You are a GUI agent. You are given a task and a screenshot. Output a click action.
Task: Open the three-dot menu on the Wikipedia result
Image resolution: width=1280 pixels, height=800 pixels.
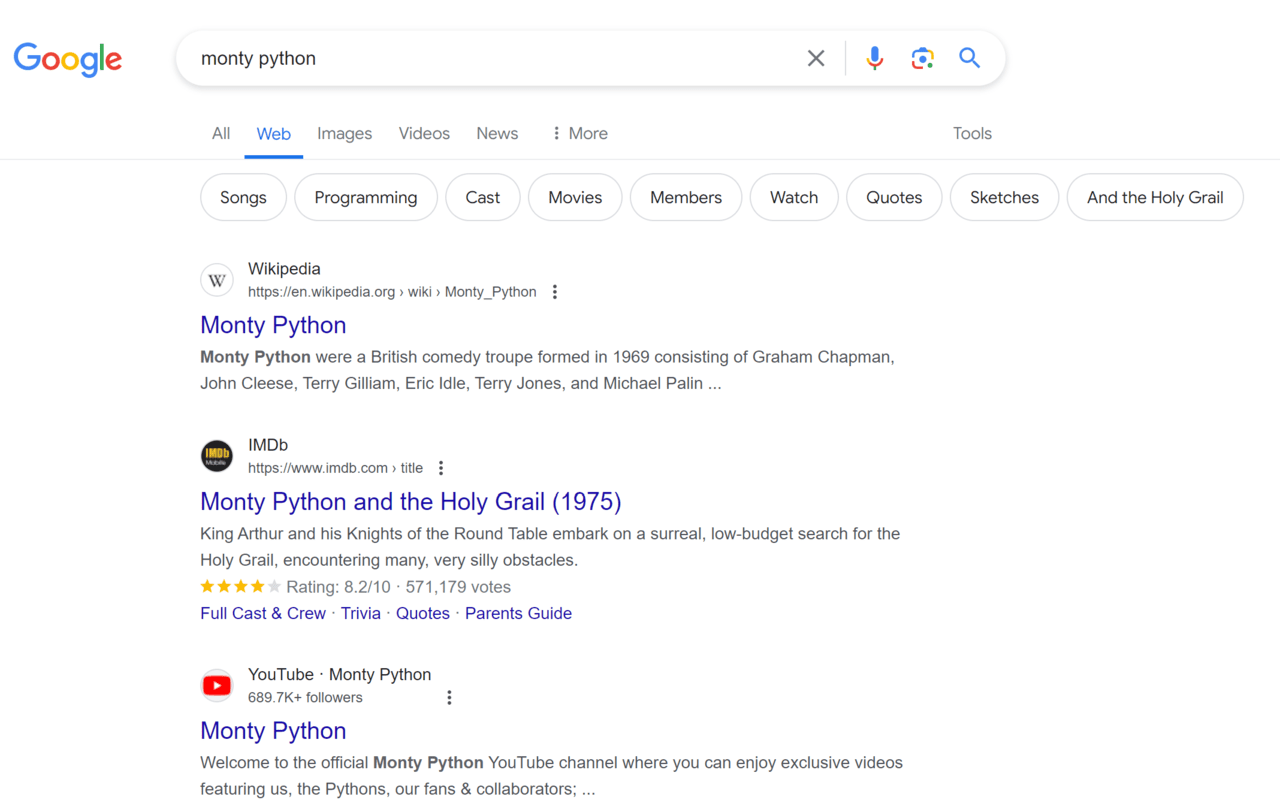coord(555,291)
